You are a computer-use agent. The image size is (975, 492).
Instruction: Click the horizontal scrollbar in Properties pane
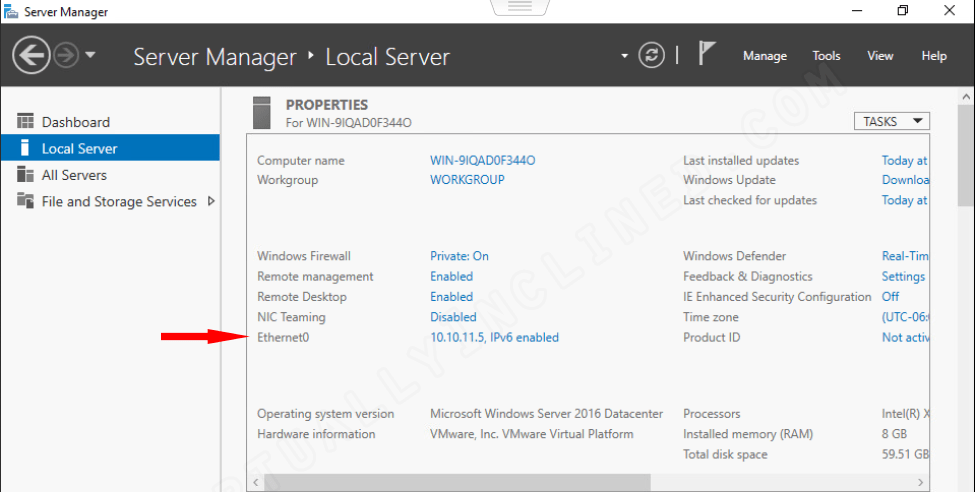pos(457,482)
